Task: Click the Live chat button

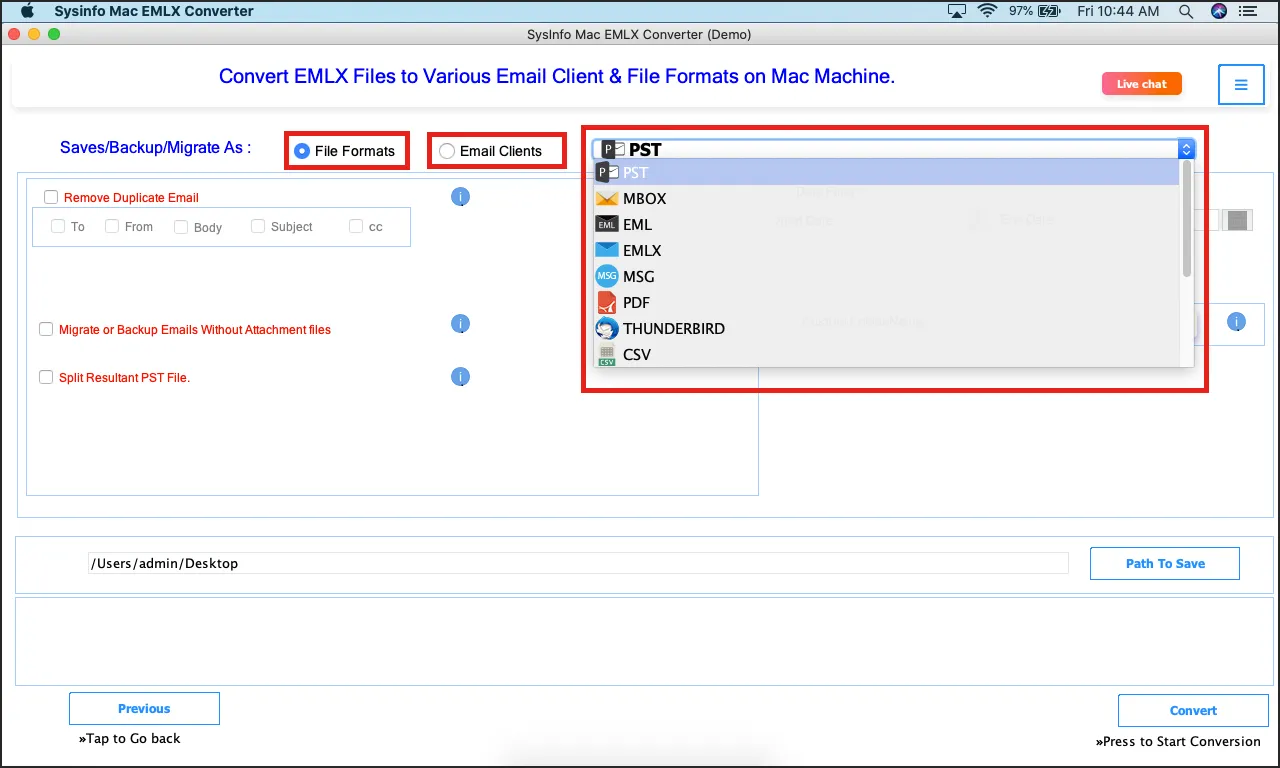Action: click(1142, 84)
